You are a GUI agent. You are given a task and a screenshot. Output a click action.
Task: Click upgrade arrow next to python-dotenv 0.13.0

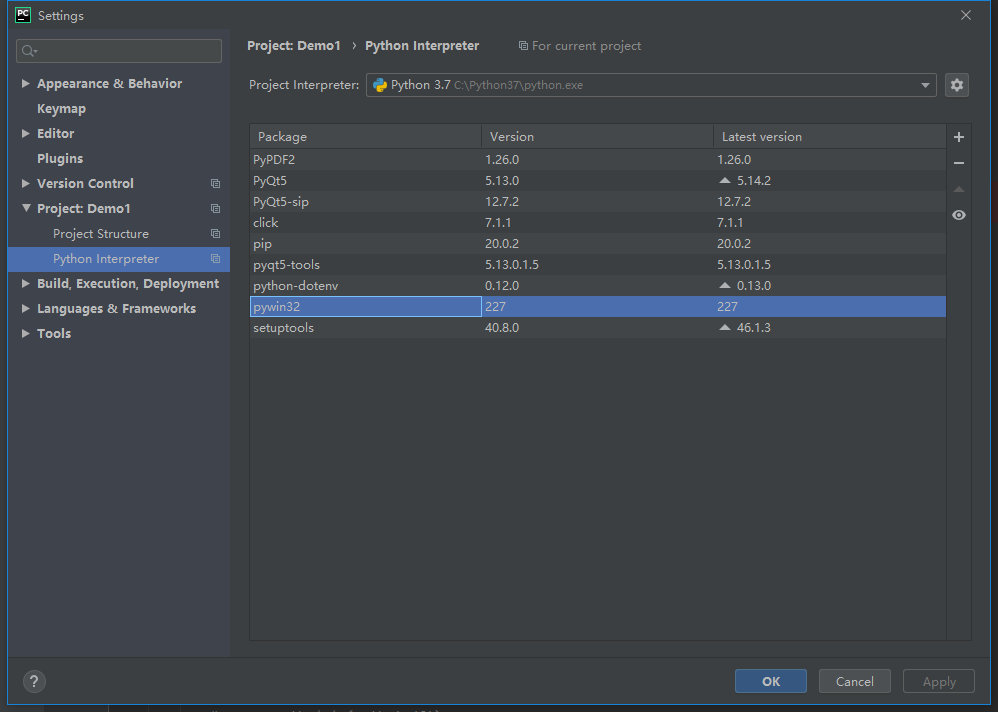click(724, 286)
